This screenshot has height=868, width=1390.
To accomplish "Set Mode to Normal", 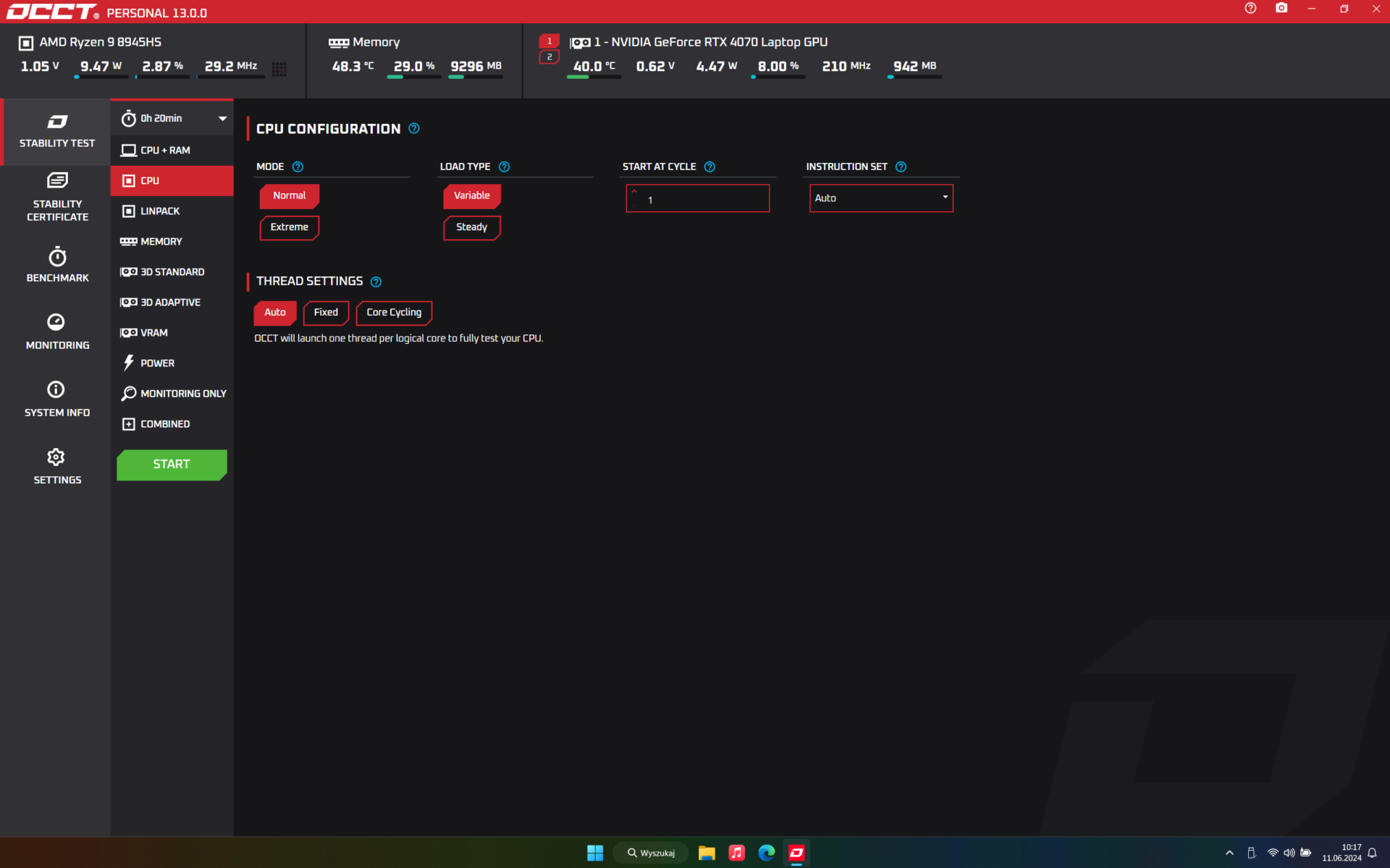I will (290, 196).
